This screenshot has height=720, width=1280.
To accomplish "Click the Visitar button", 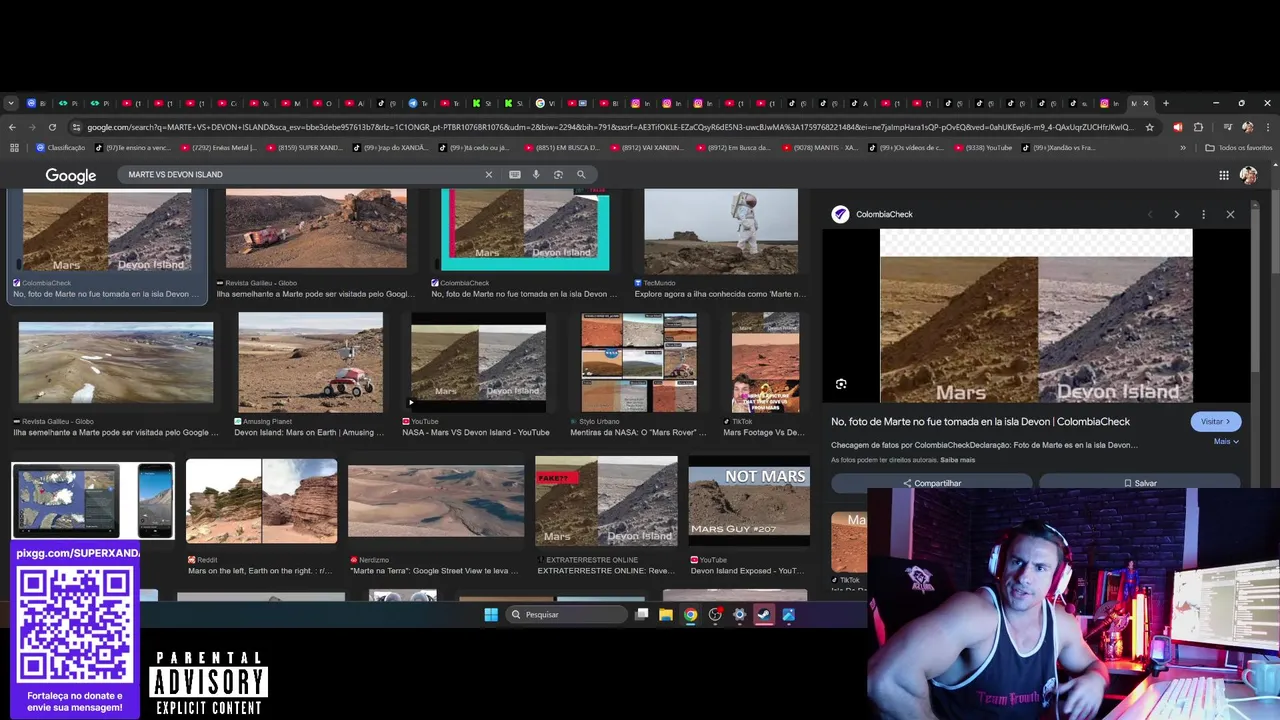I will pyautogui.click(x=1215, y=421).
